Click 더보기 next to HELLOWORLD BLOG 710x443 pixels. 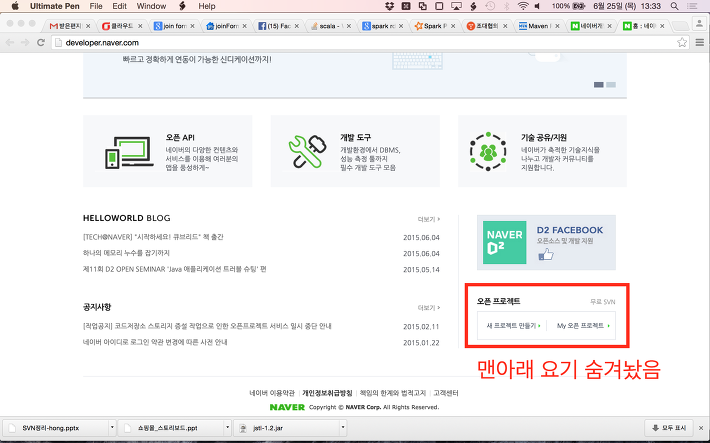tap(428, 219)
